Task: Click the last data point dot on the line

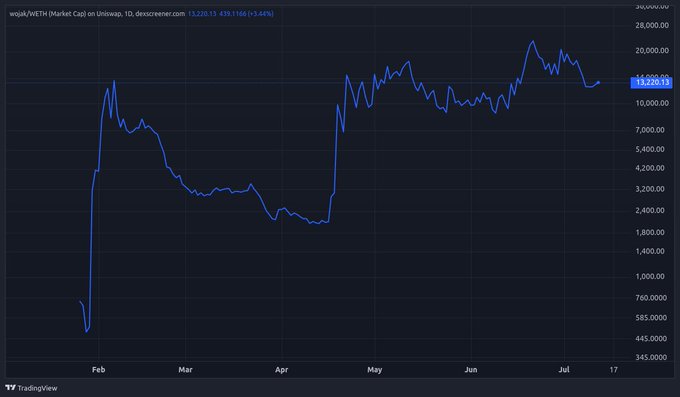Action: 598,82
